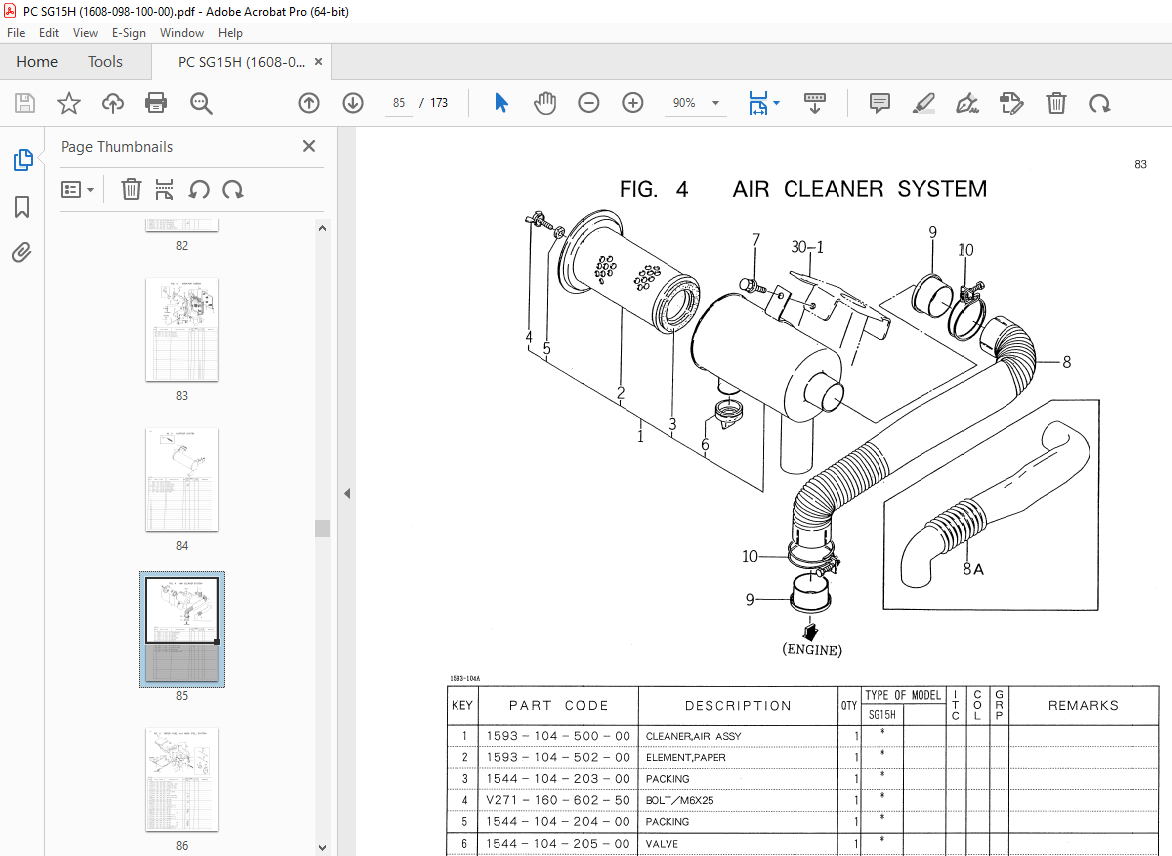Open the Bookmarks sidebar panel
This screenshot has height=856, width=1172.
(22, 207)
